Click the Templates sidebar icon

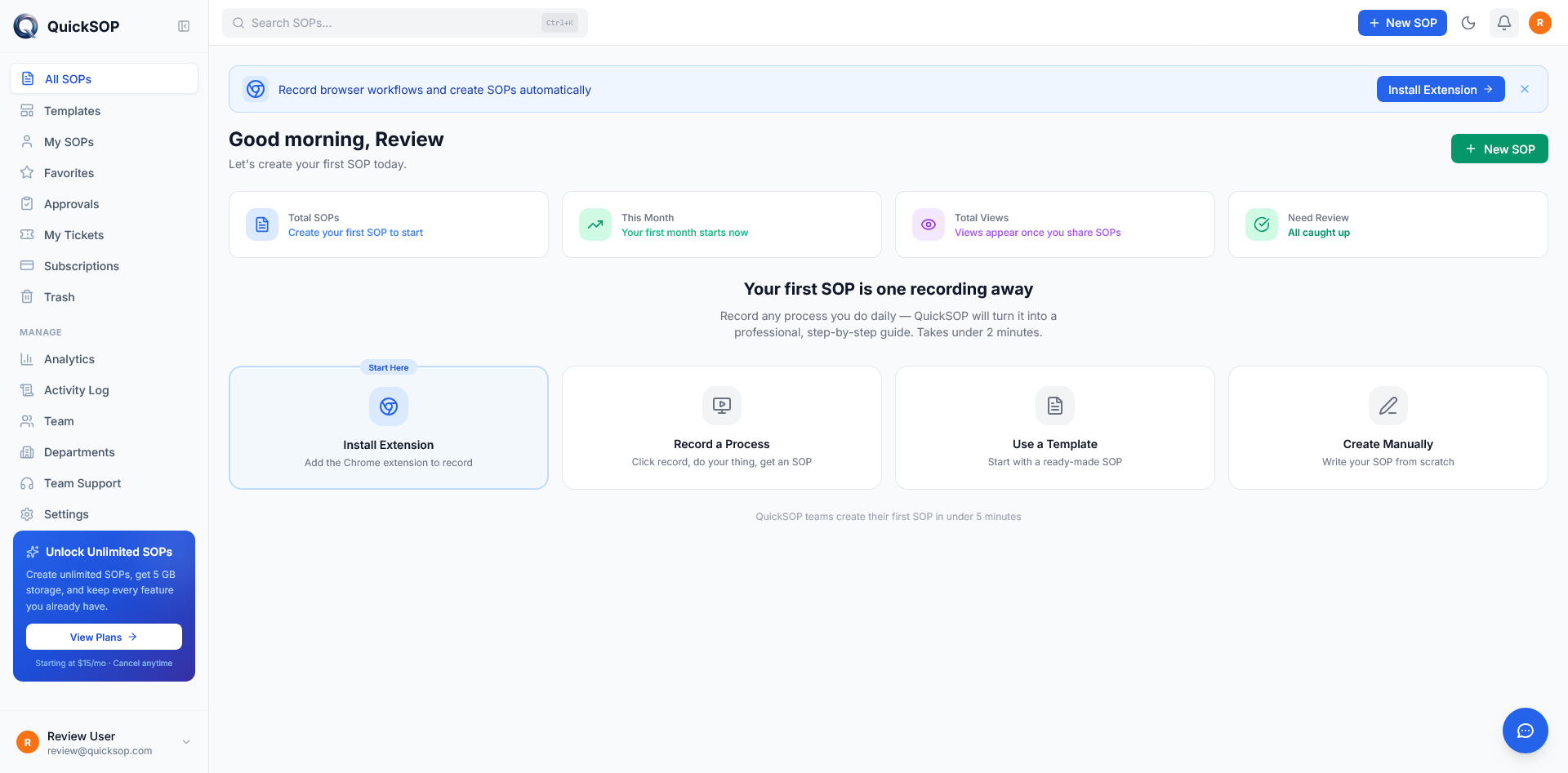pyautogui.click(x=27, y=110)
